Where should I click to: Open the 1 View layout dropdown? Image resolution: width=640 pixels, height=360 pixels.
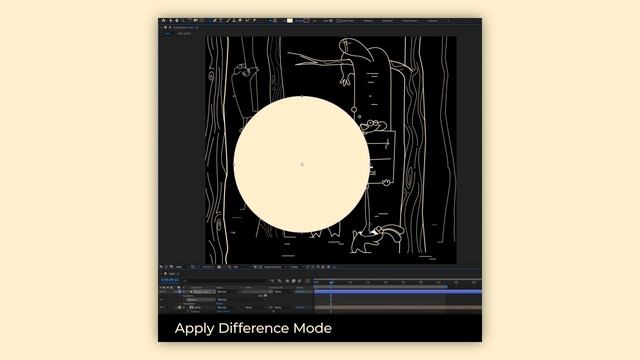tap(296, 267)
